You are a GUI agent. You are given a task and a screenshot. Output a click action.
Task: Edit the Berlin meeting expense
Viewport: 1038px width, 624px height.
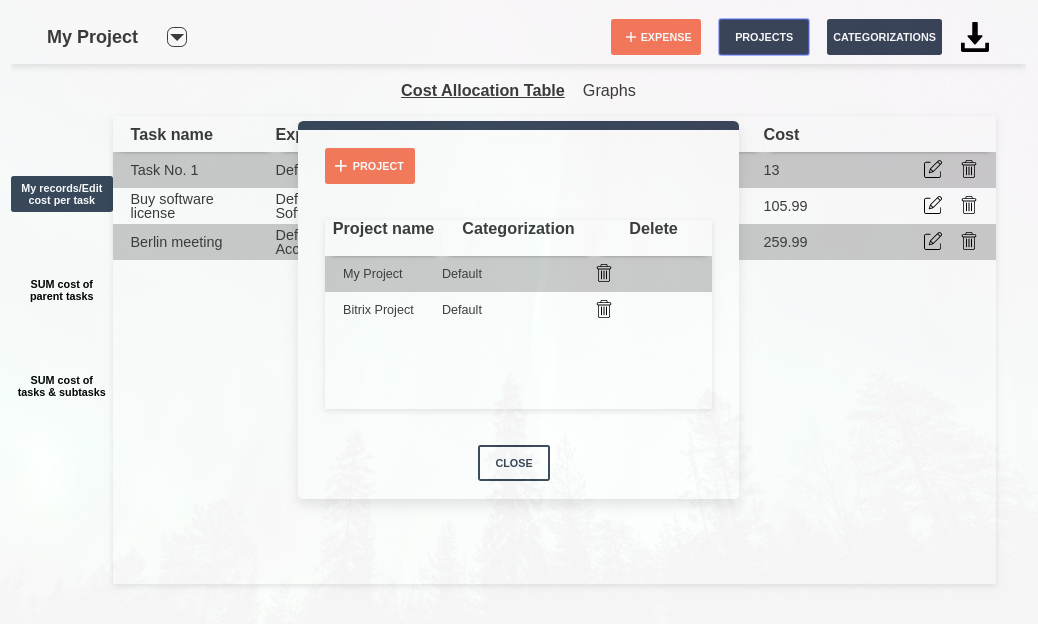point(933,241)
